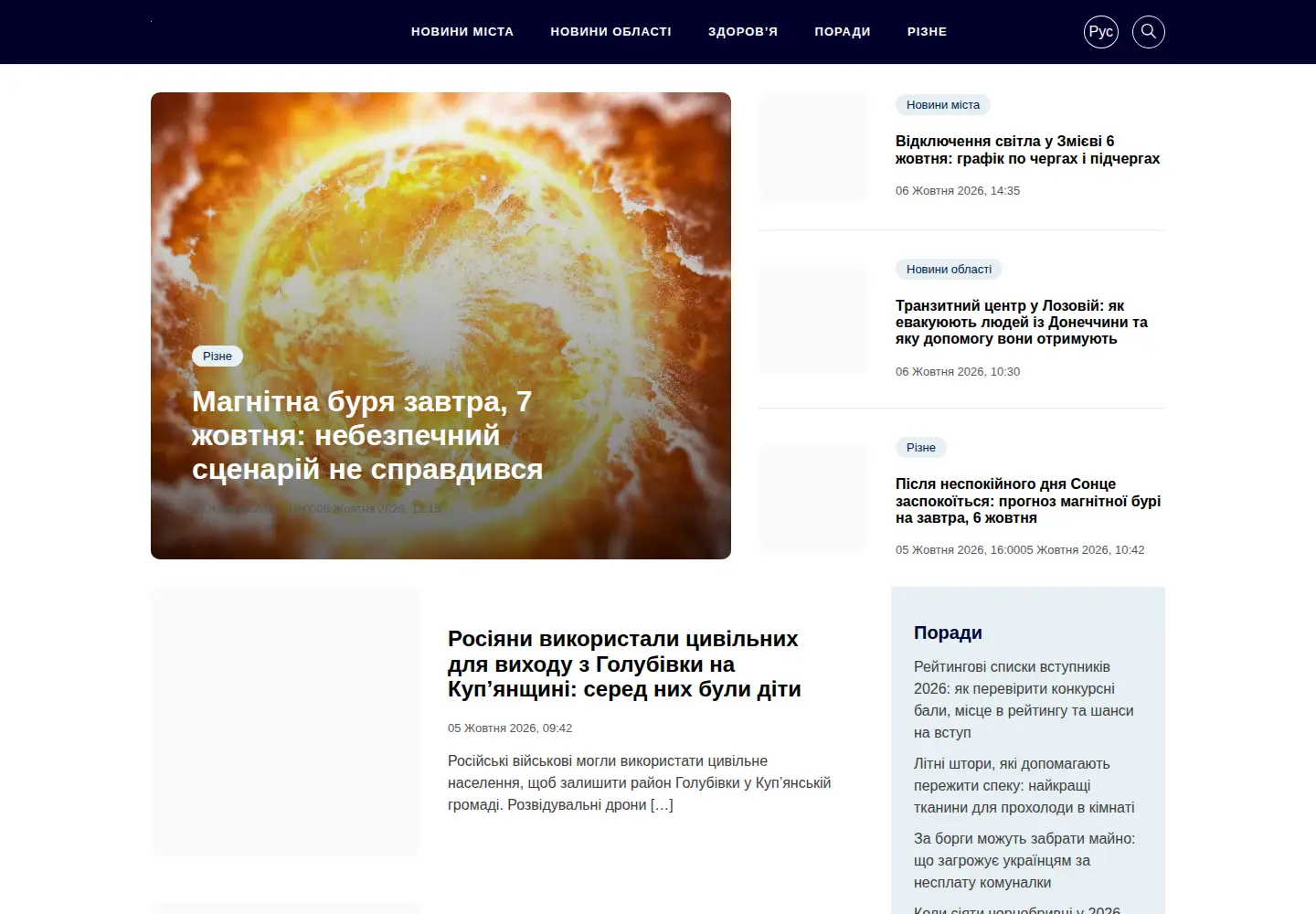Open tip За борги можуть забрати майно

click(1024, 861)
